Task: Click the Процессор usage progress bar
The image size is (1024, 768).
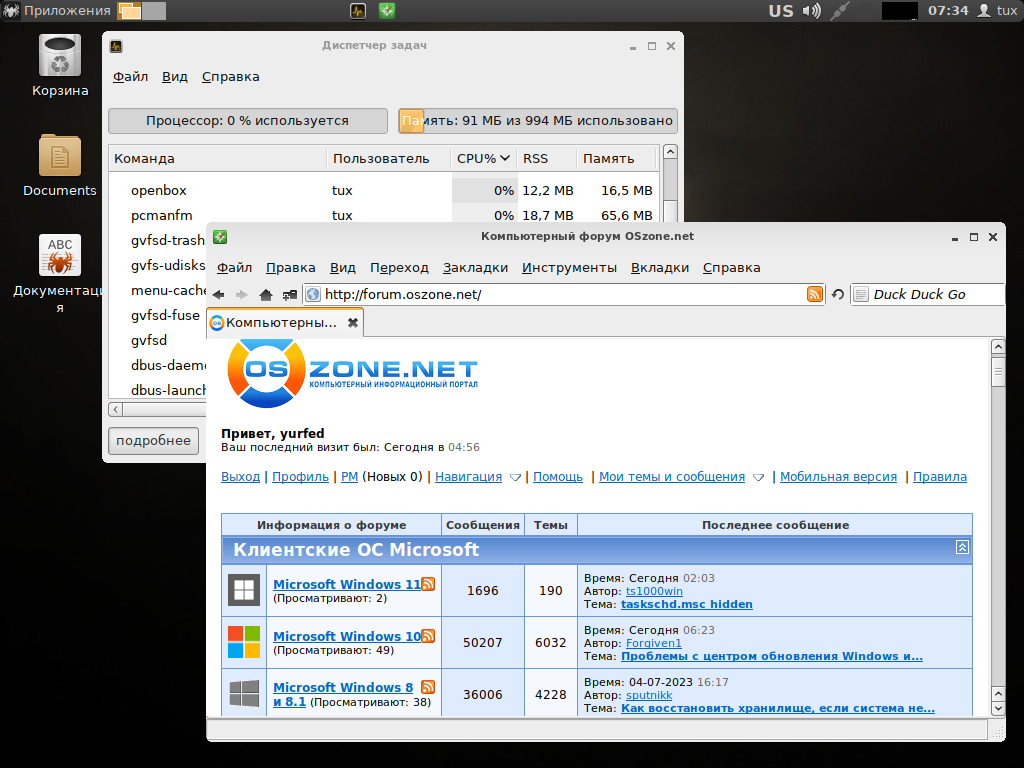Action: (248, 121)
